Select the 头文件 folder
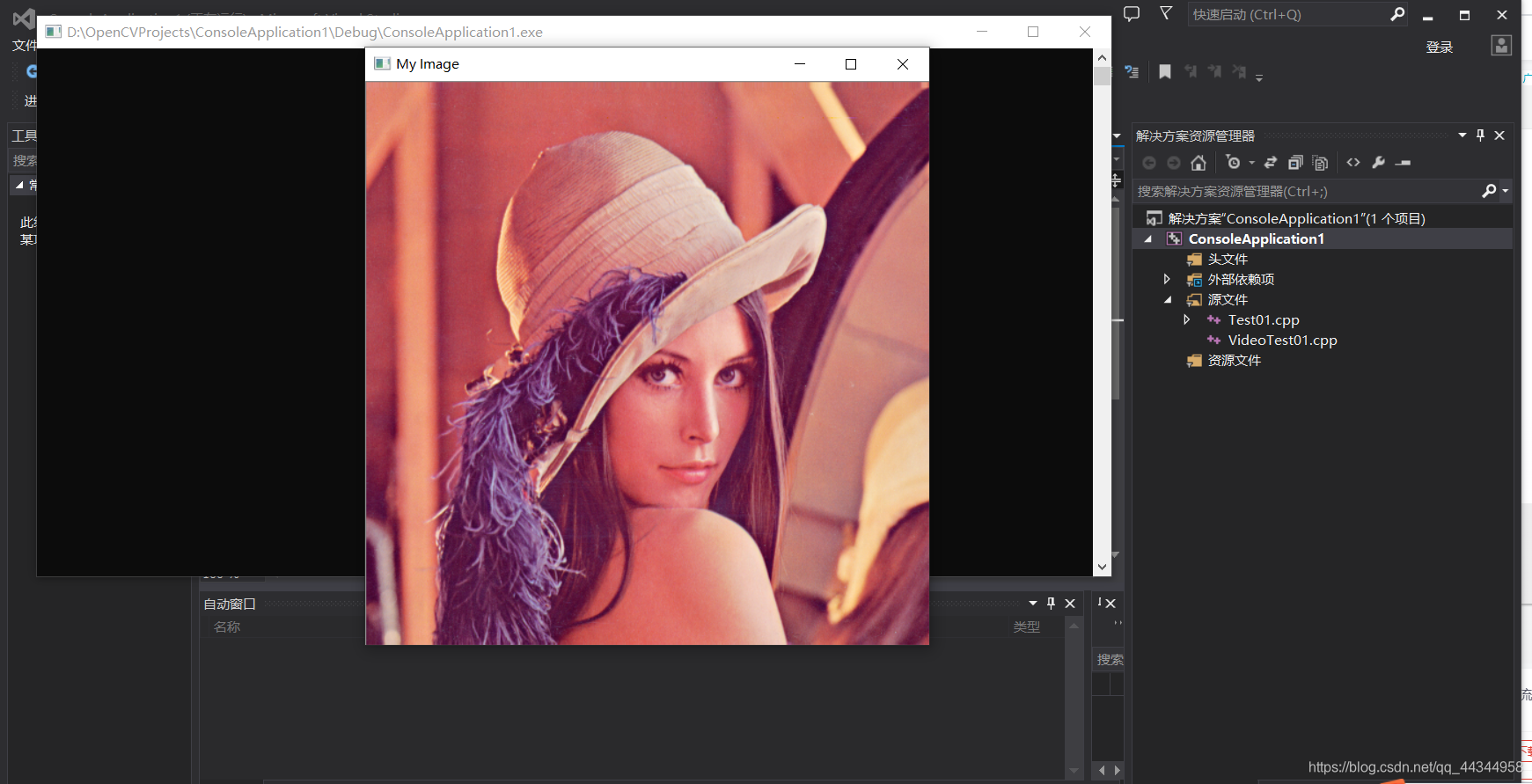Screen dimensions: 1532x784 (x=1228, y=260)
